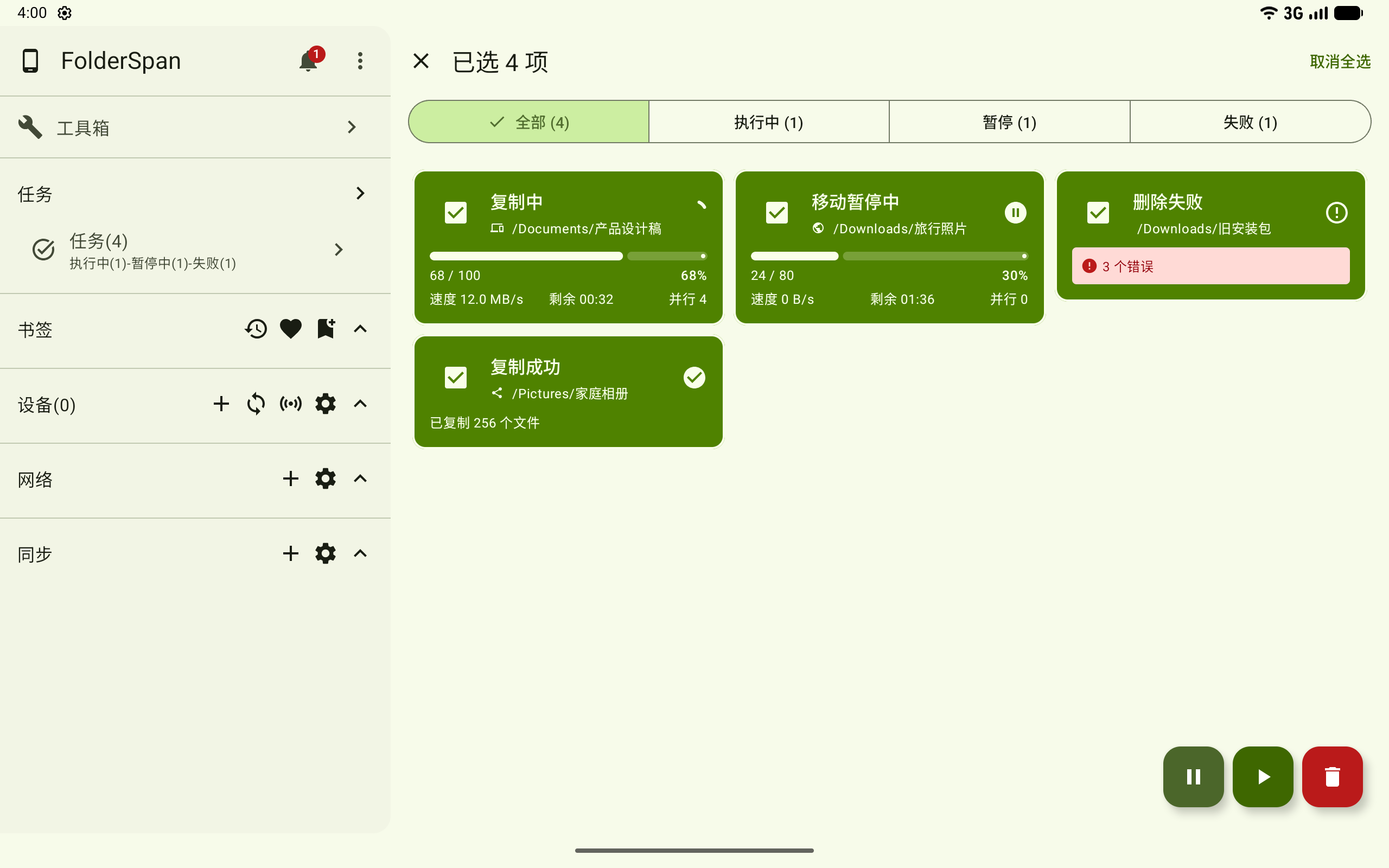1389x868 pixels.
Task: Tap error info icon on 删除失败 card
Action: [1337, 213]
